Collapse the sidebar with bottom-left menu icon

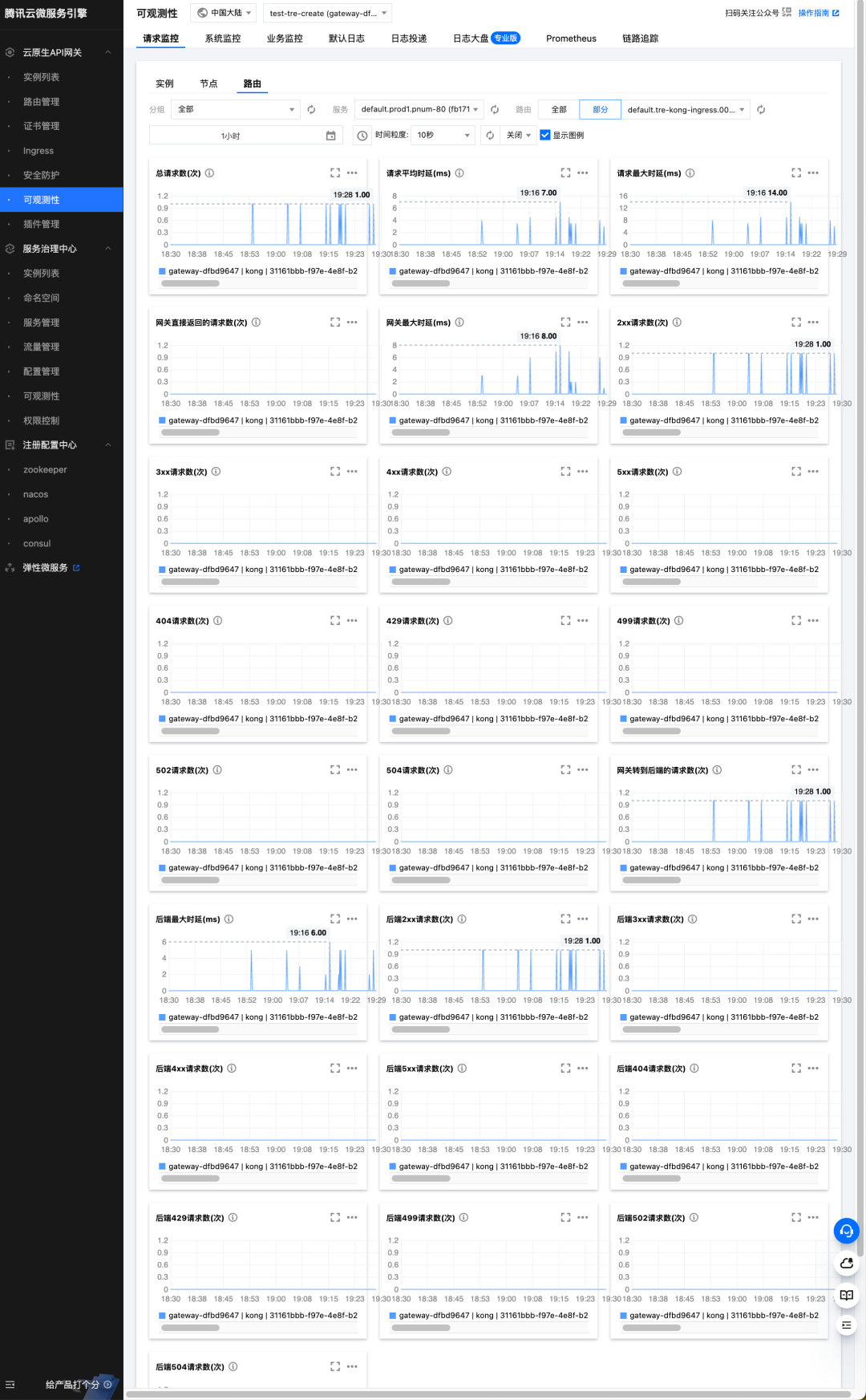(x=10, y=1385)
